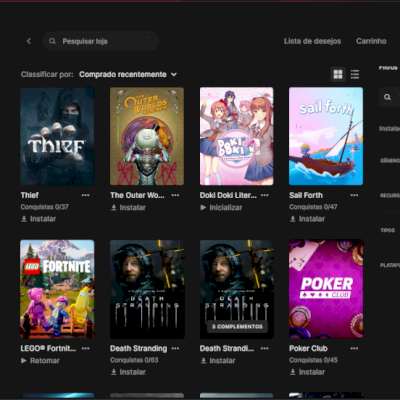This screenshot has width=400, height=400.
Task: Open Death Stranding cover with 3 complementos
Action: [237, 289]
